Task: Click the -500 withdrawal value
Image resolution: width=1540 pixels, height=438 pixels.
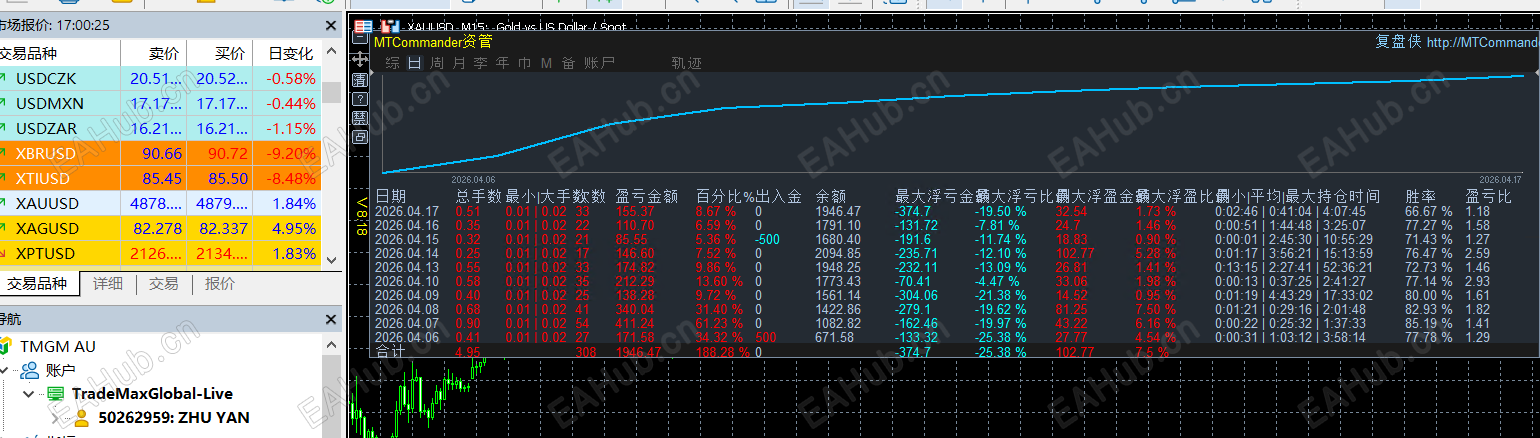Action: click(x=767, y=239)
